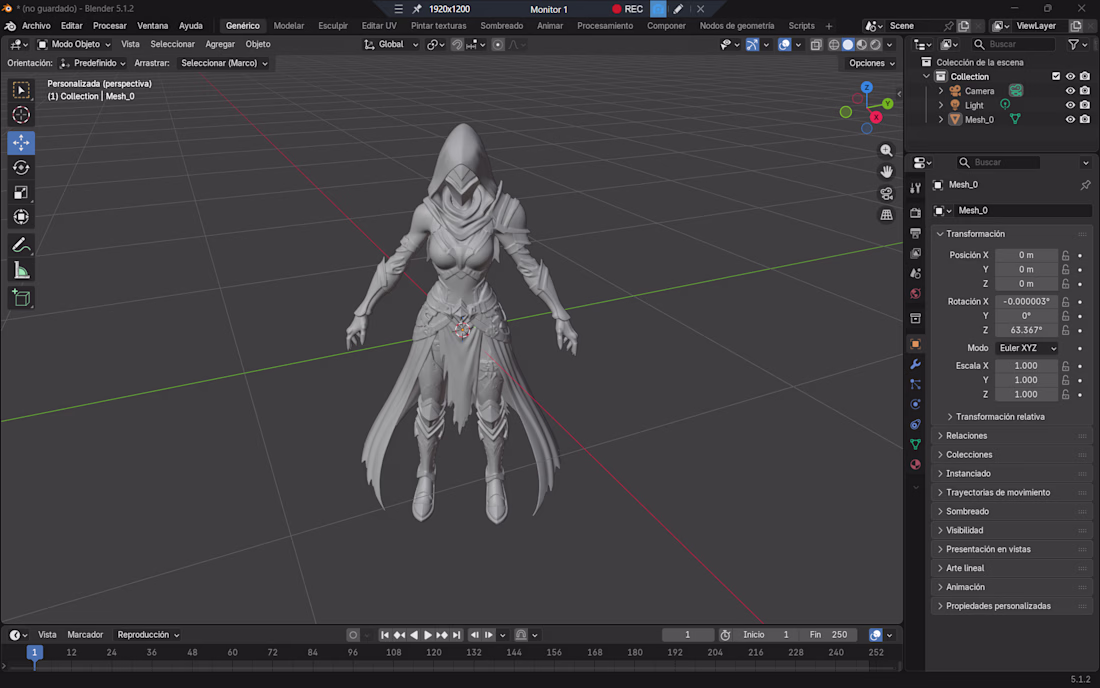Choose the Measure tool
Screen dimensions: 1100x688
[x=21, y=271]
